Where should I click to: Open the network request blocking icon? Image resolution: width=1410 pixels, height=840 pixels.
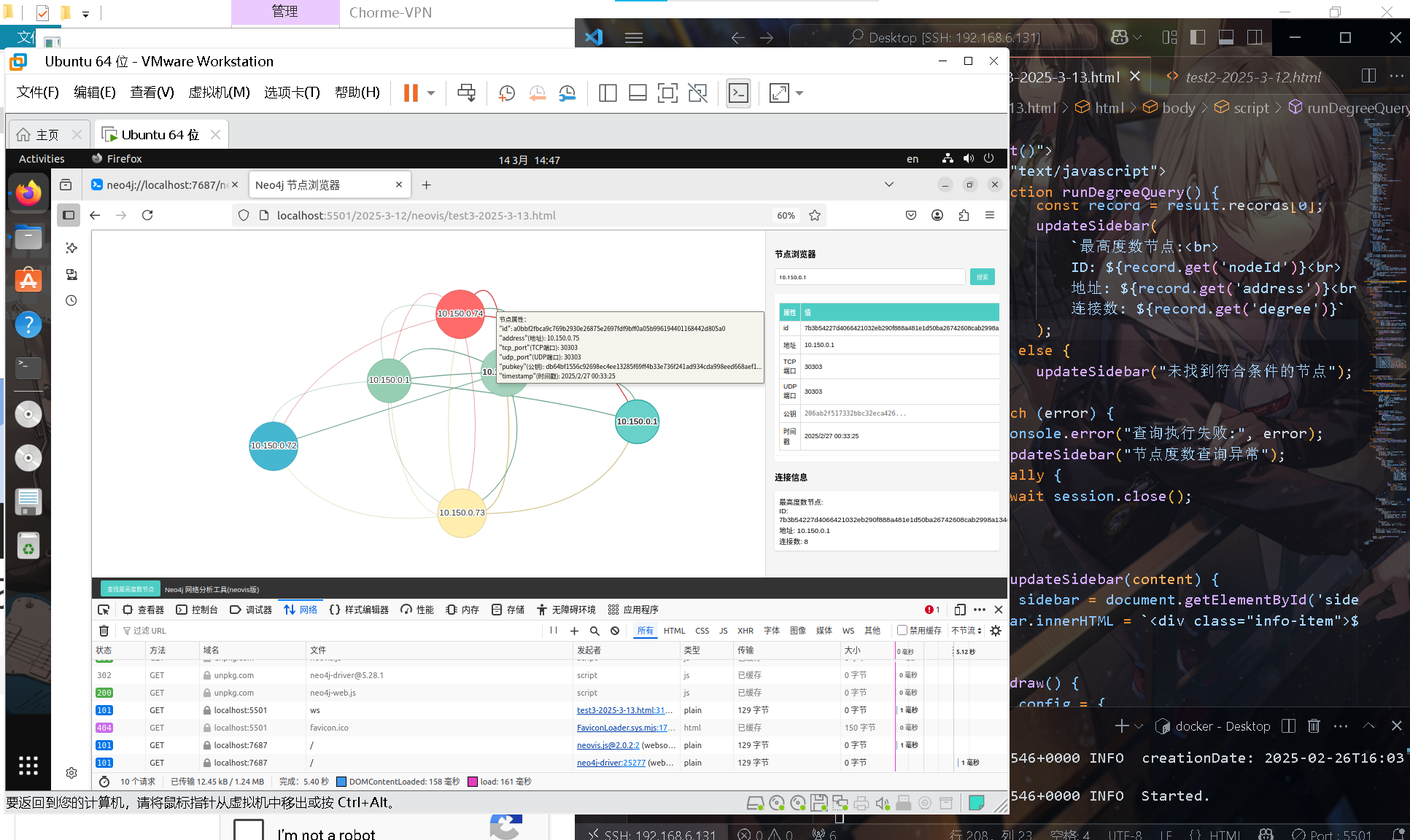coord(615,631)
